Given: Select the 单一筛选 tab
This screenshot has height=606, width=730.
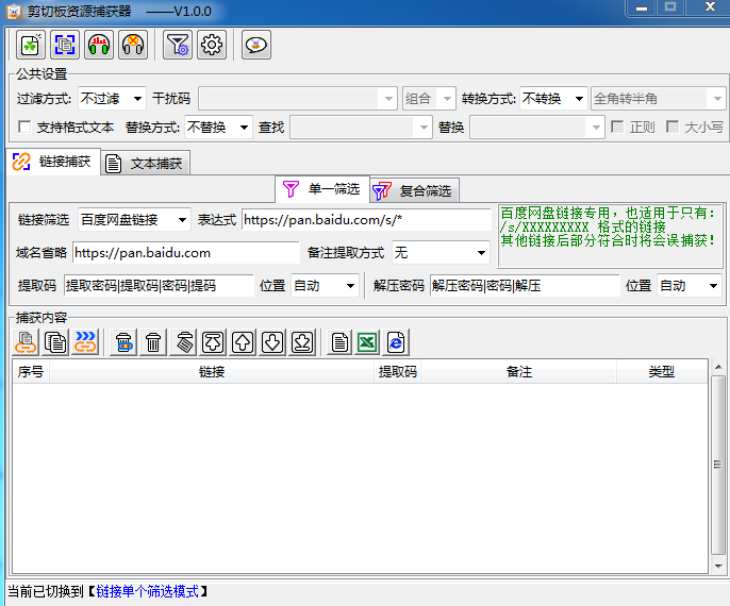Looking at the screenshot, I should (x=322, y=189).
